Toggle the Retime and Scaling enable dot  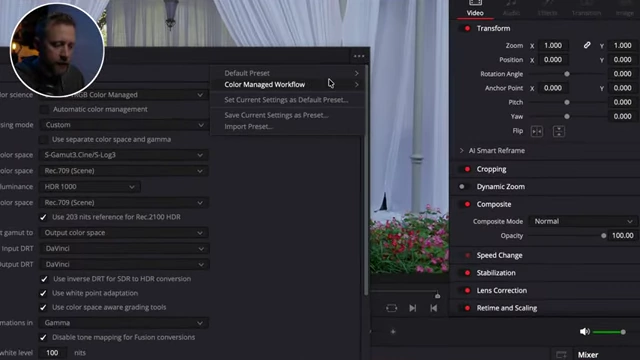pos(467,308)
